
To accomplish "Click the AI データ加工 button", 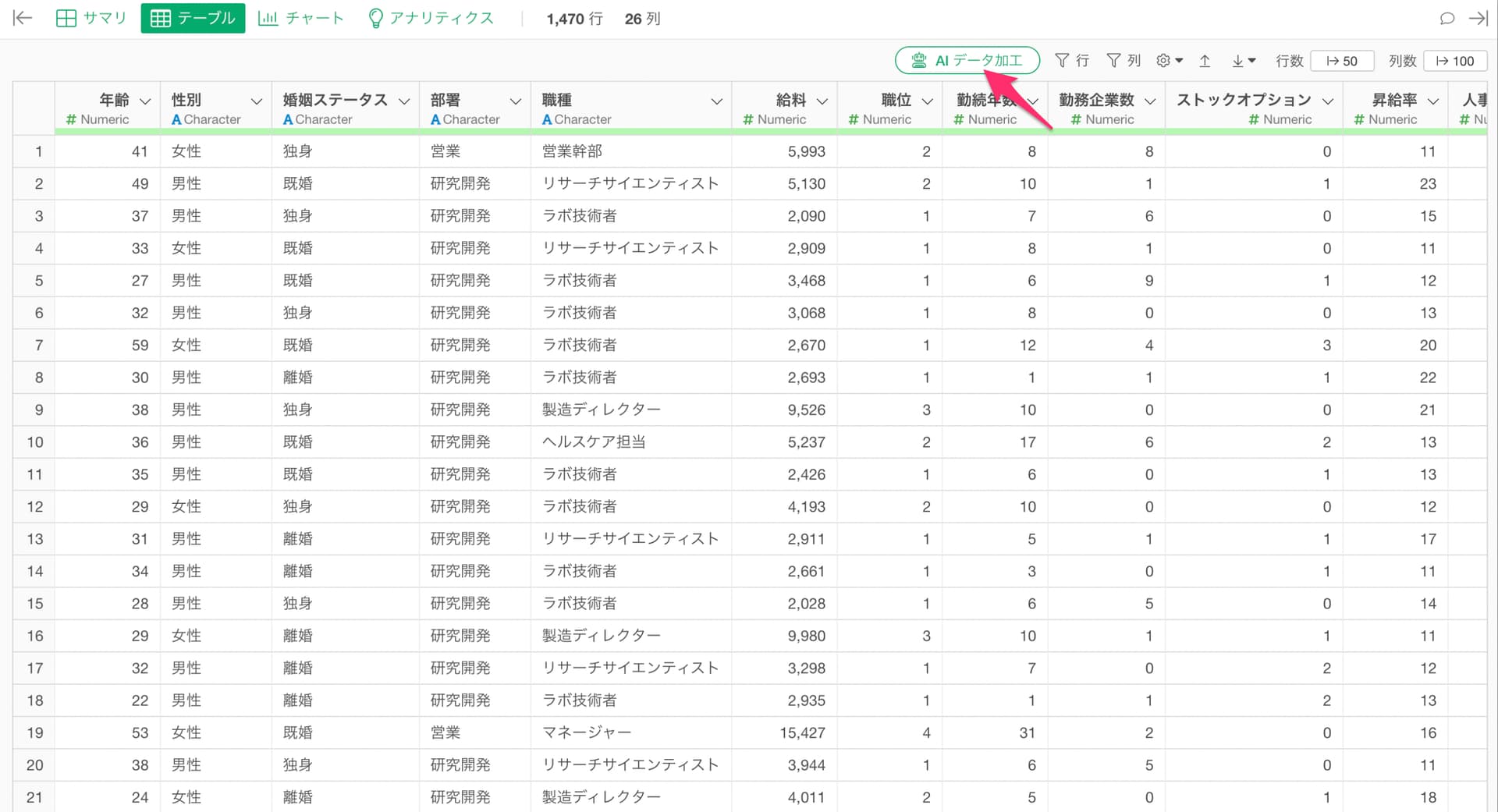I will 967,61.
